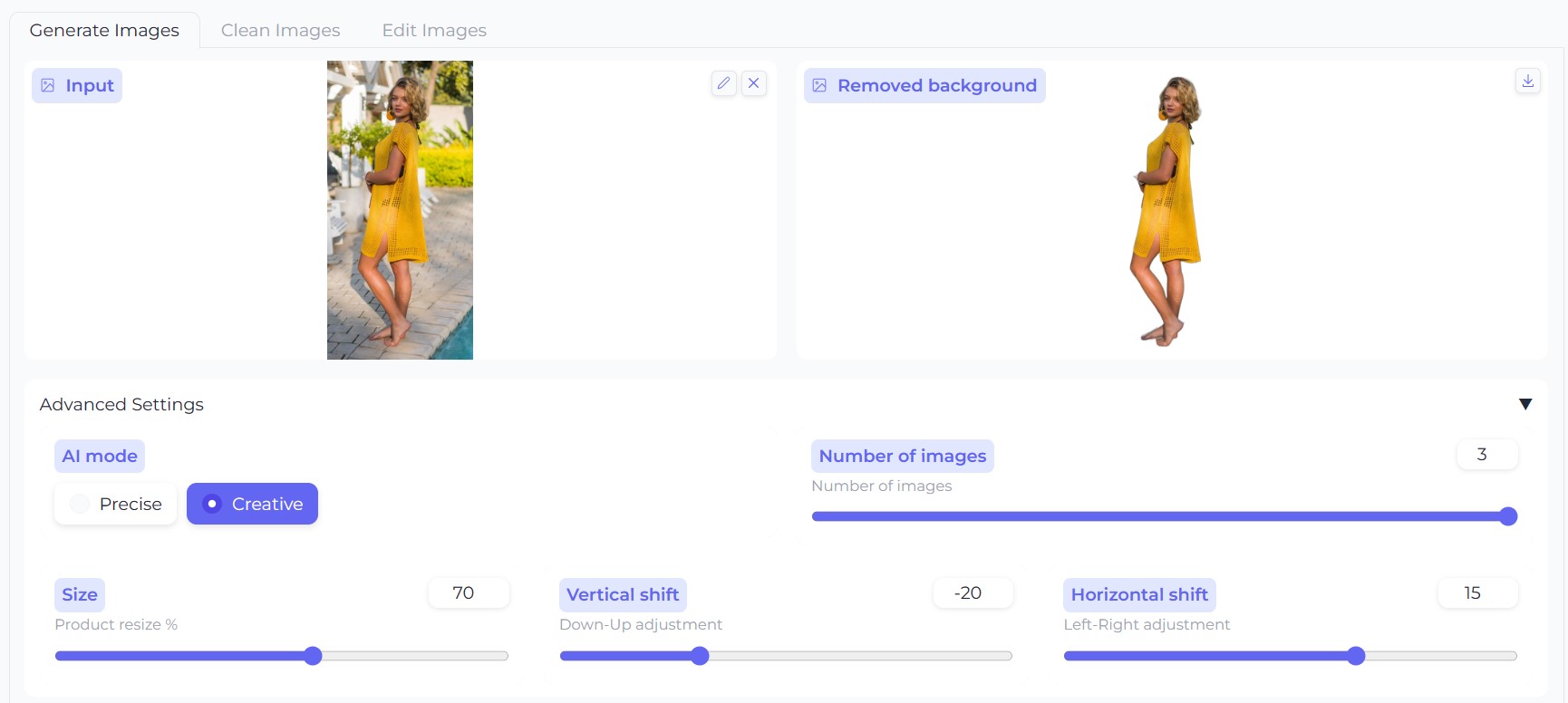The image size is (1568, 703).
Task: Click the Vertical shift slider handle
Action: tap(700, 656)
